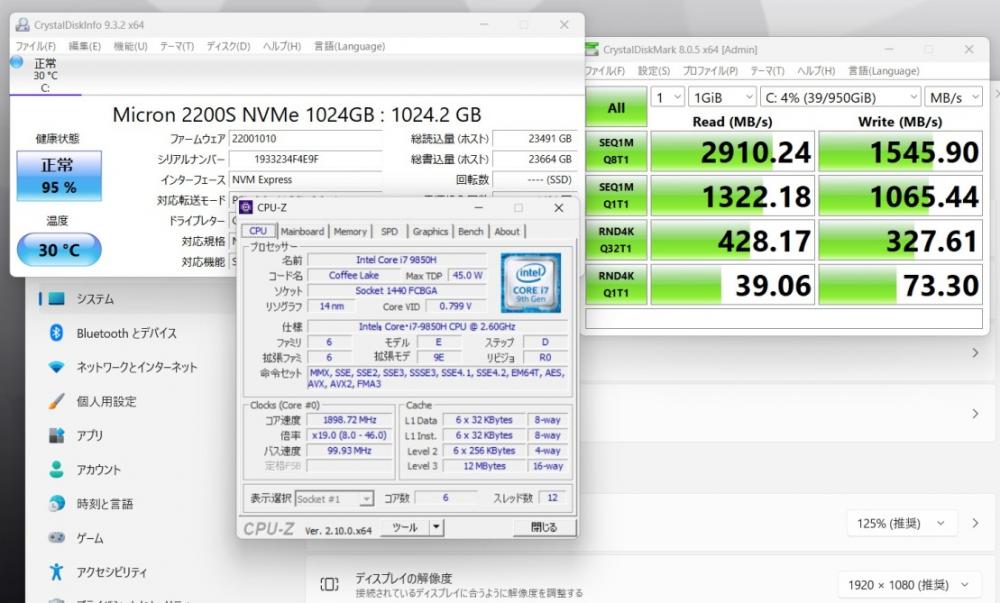Open the Socket #1 selection dropdown in CPU-Z

tap(334, 498)
